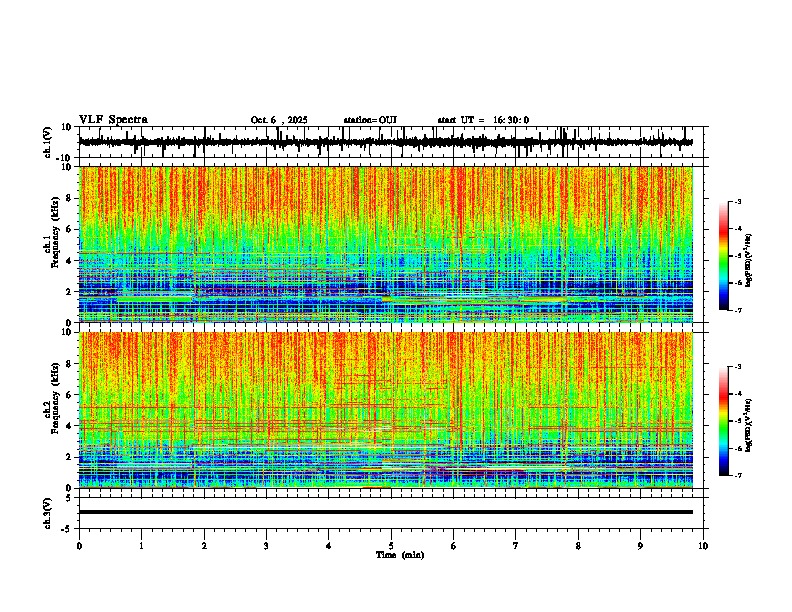Click the ch.2 color bar log(PSD) label
The height and width of the screenshot is (612, 792).
pyautogui.click(x=749, y=426)
